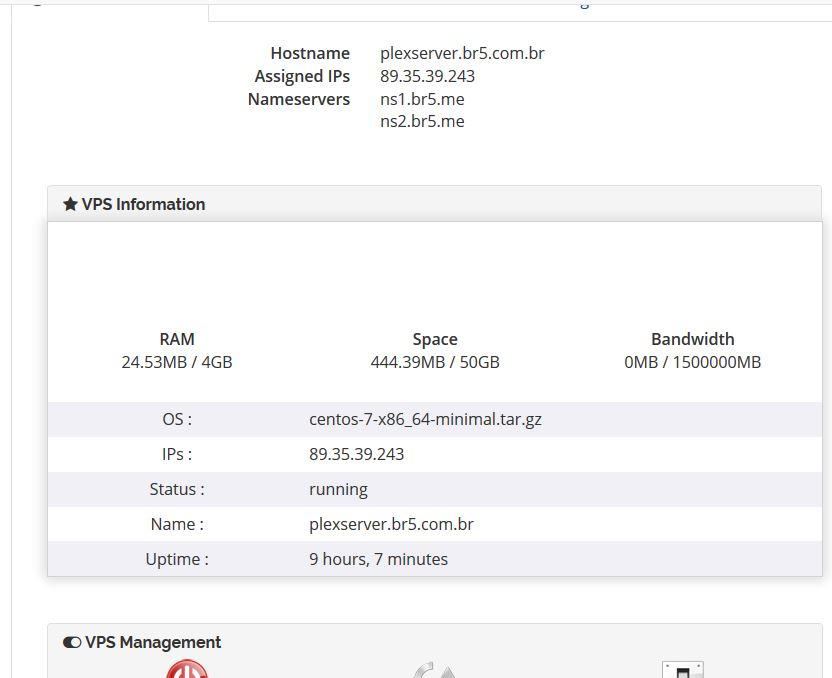The height and width of the screenshot is (678, 832).
Task: Click the Name row value plexserver.br5.com.br
Action: pyautogui.click(x=391, y=524)
